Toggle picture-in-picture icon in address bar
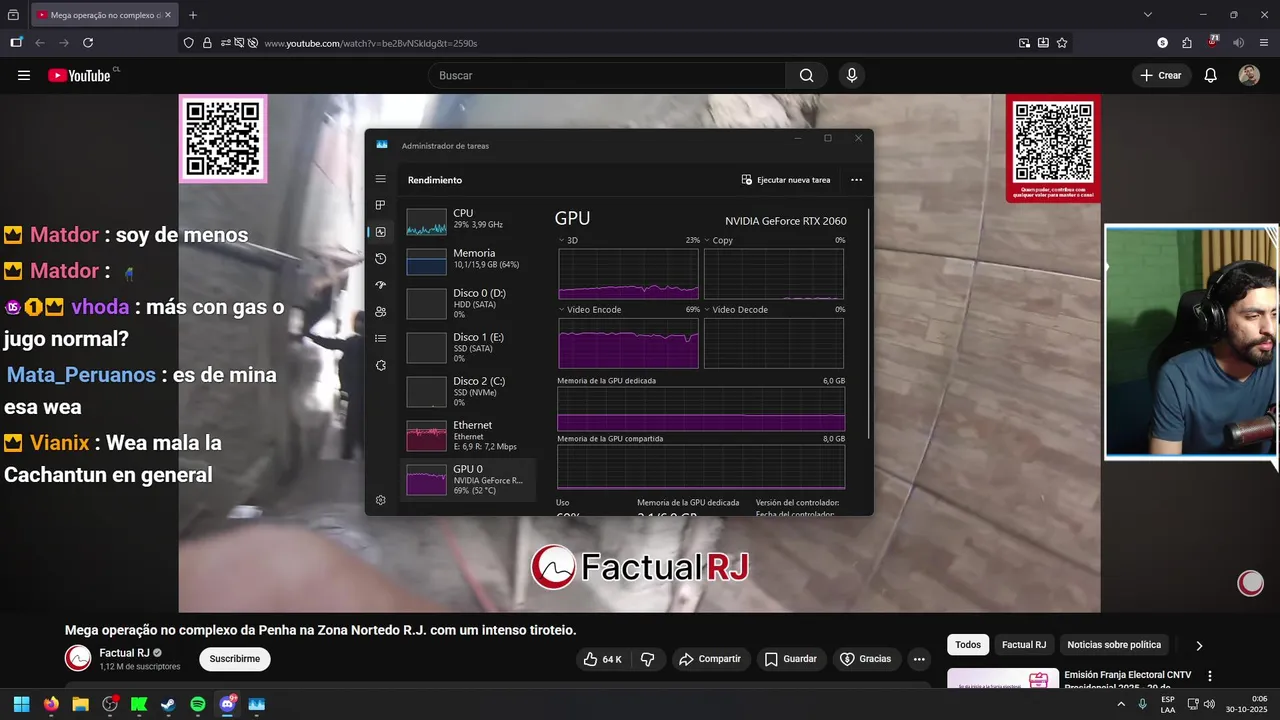 pos(1024,43)
